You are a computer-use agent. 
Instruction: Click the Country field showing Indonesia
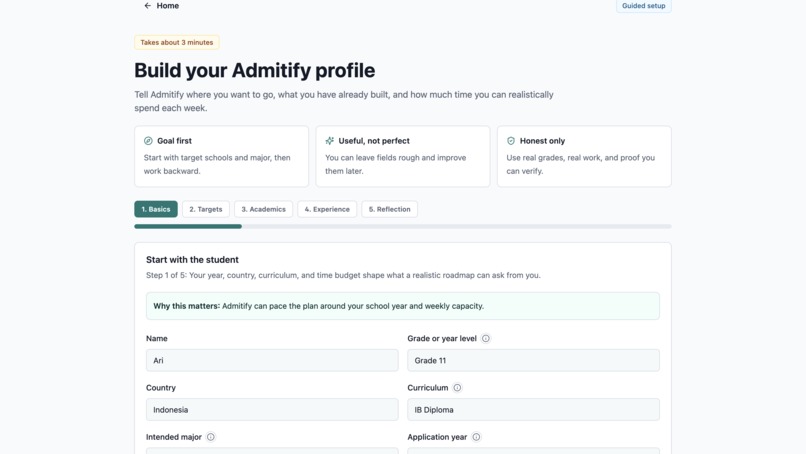[272, 410]
